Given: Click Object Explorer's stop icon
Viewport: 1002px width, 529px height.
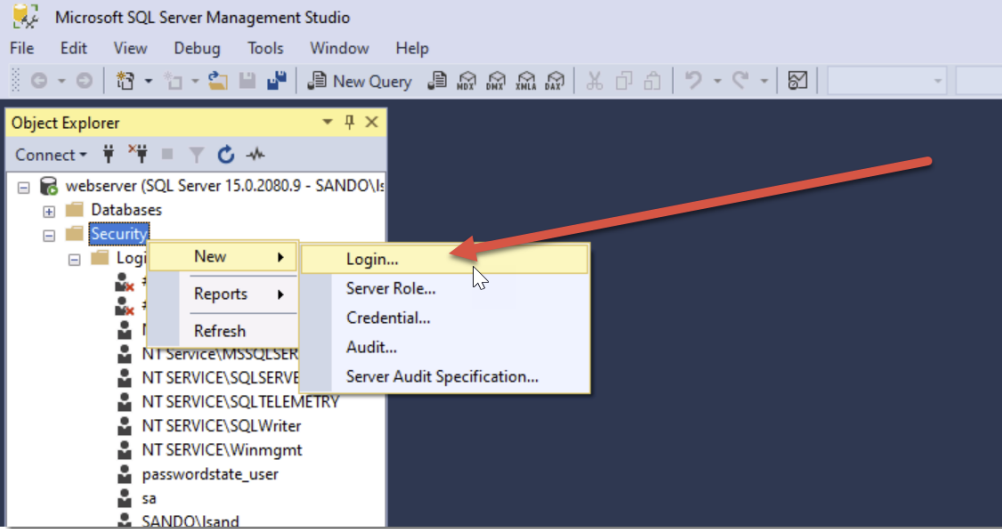Looking at the screenshot, I should click(167, 154).
